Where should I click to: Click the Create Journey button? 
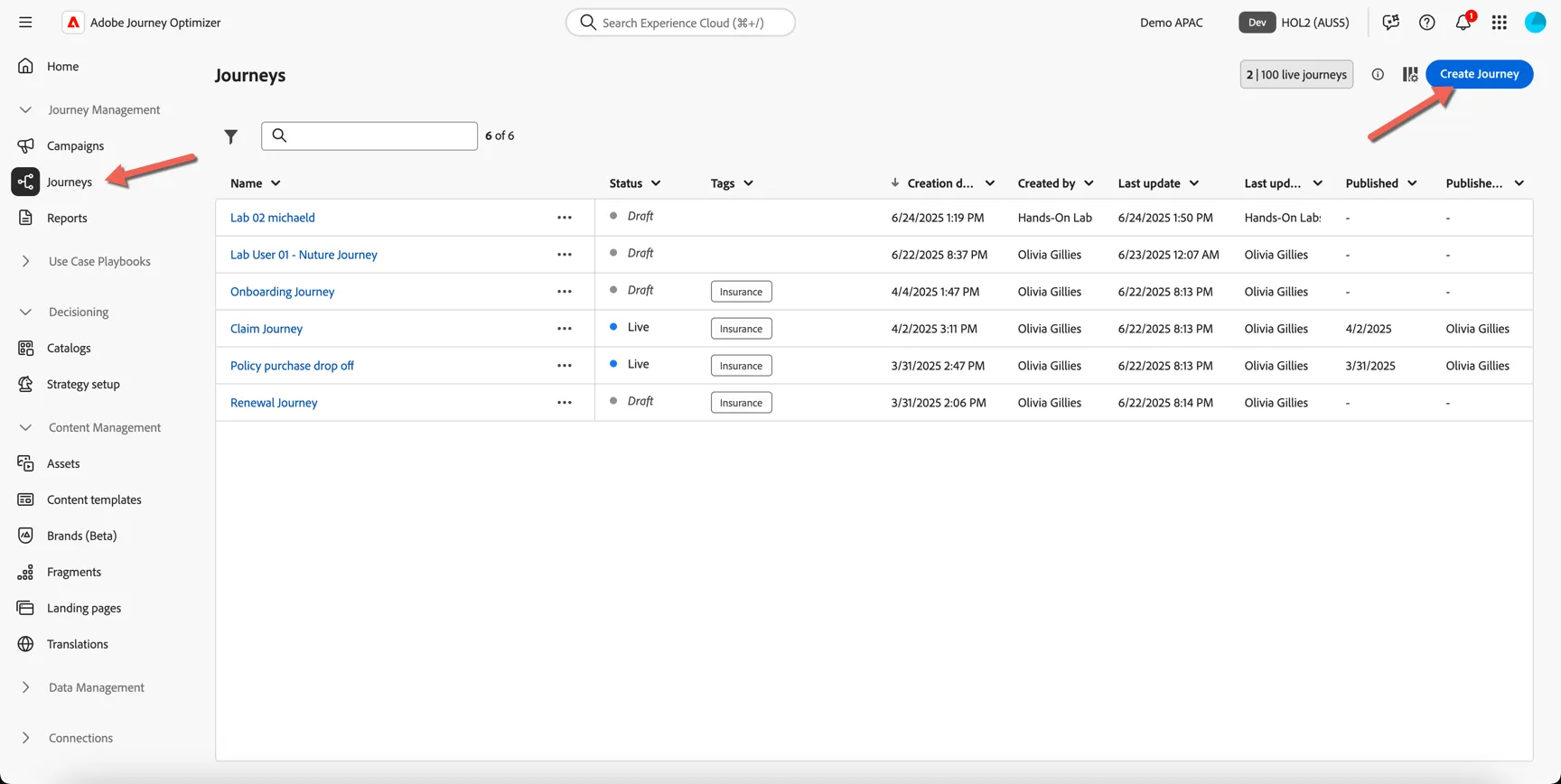pyautogui.click(x=1479, y=74)
